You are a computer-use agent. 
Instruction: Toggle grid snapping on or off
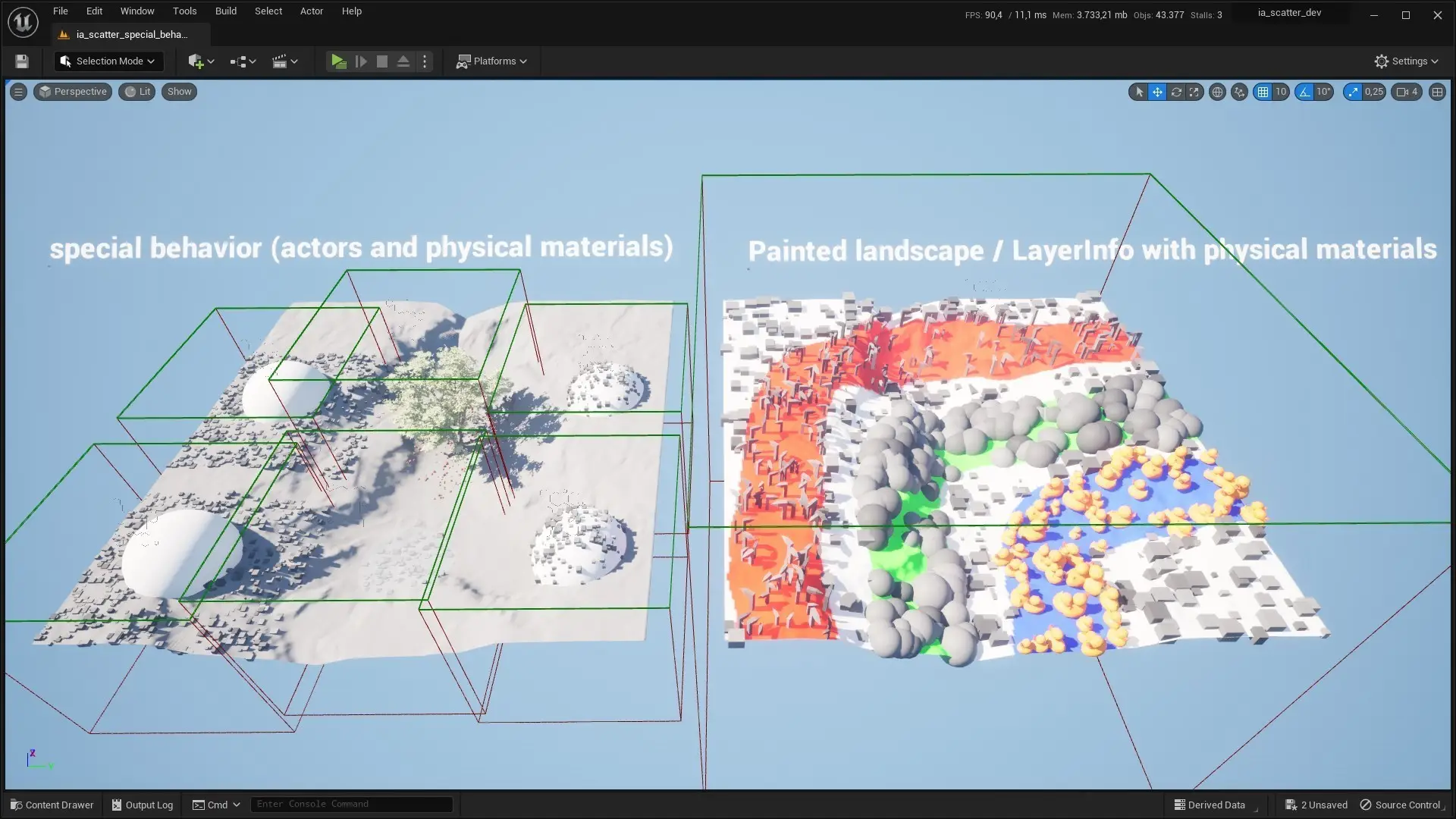[x=1263, y=92]
